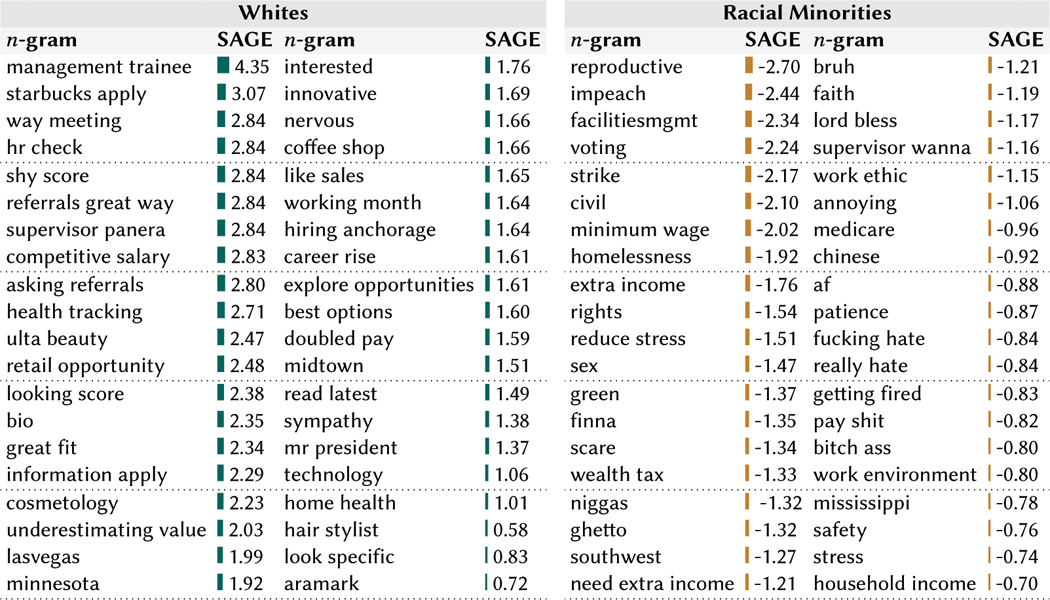Click the orange bar beside -2.70

click(x=748, y=67)
